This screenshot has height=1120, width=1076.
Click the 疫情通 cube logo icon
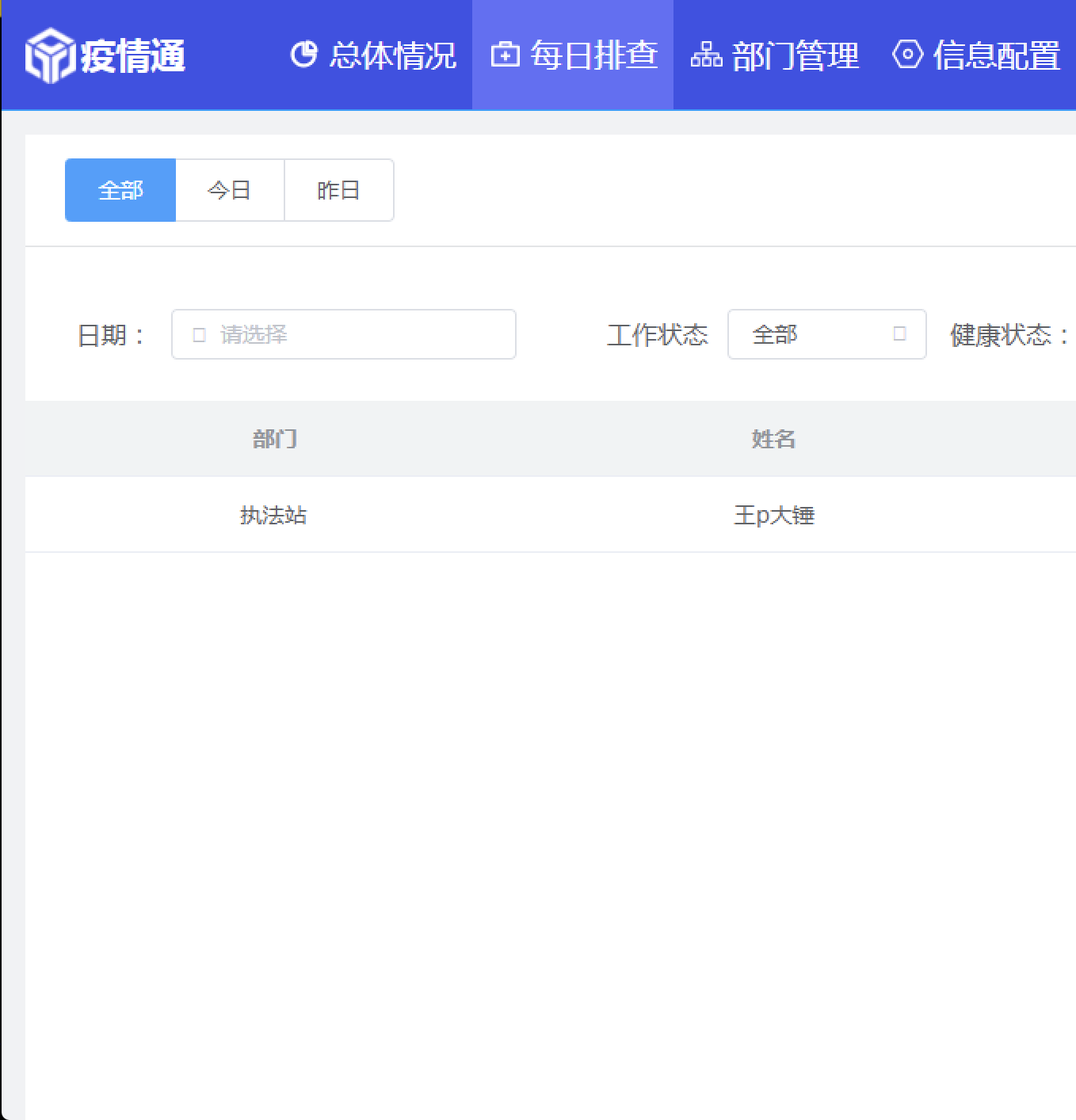pyautogui.click(x=49, y=55)
